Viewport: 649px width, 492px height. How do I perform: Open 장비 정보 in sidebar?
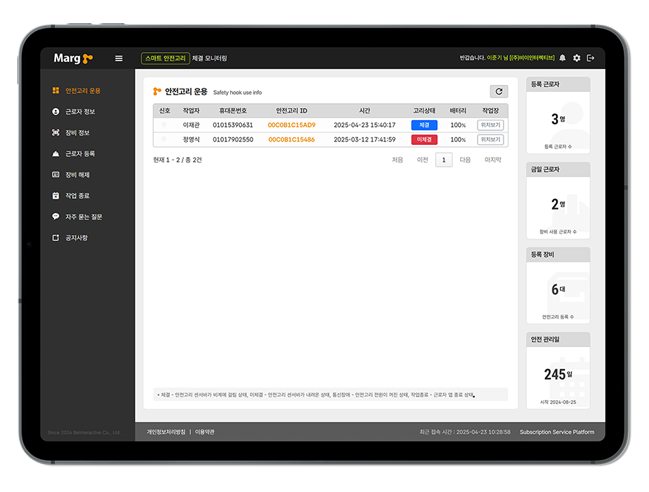click(x=77, y=132)
